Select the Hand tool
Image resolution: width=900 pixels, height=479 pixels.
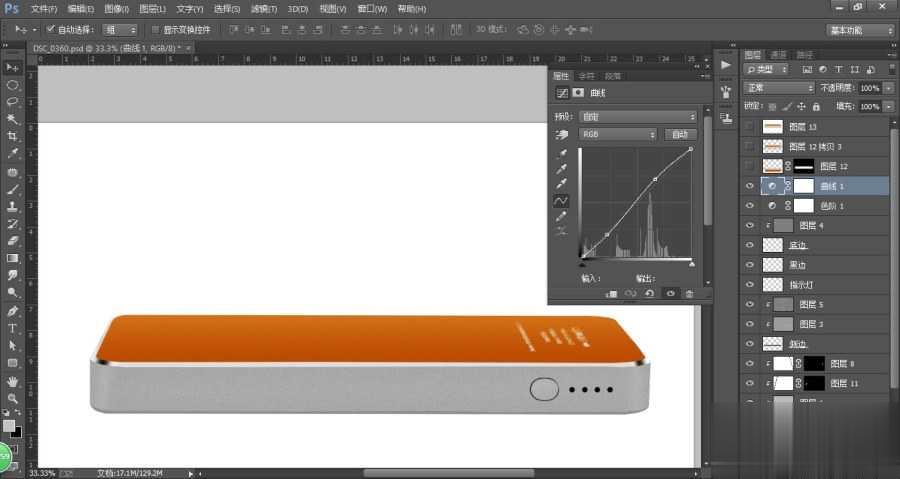pos(12,381)
